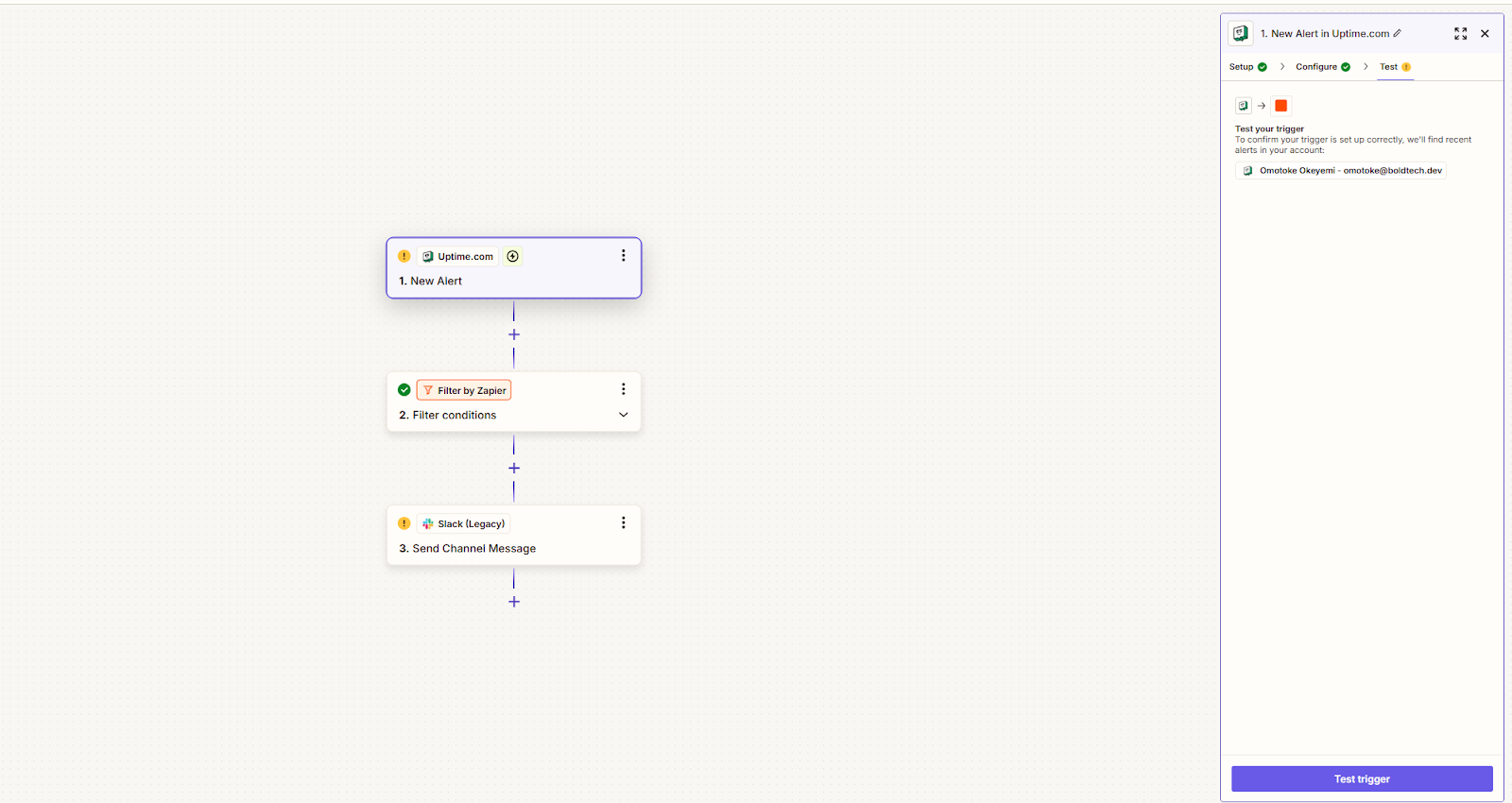Screen dimensions: 1512x803
Task: Select the '2. Filter conditions' step text
Action: point(447,415)
